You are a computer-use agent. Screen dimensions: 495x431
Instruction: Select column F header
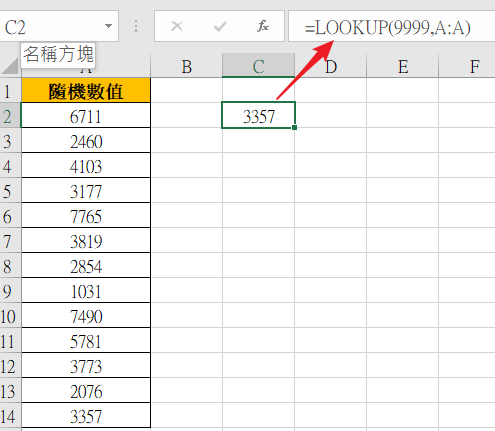click(467, 66)
